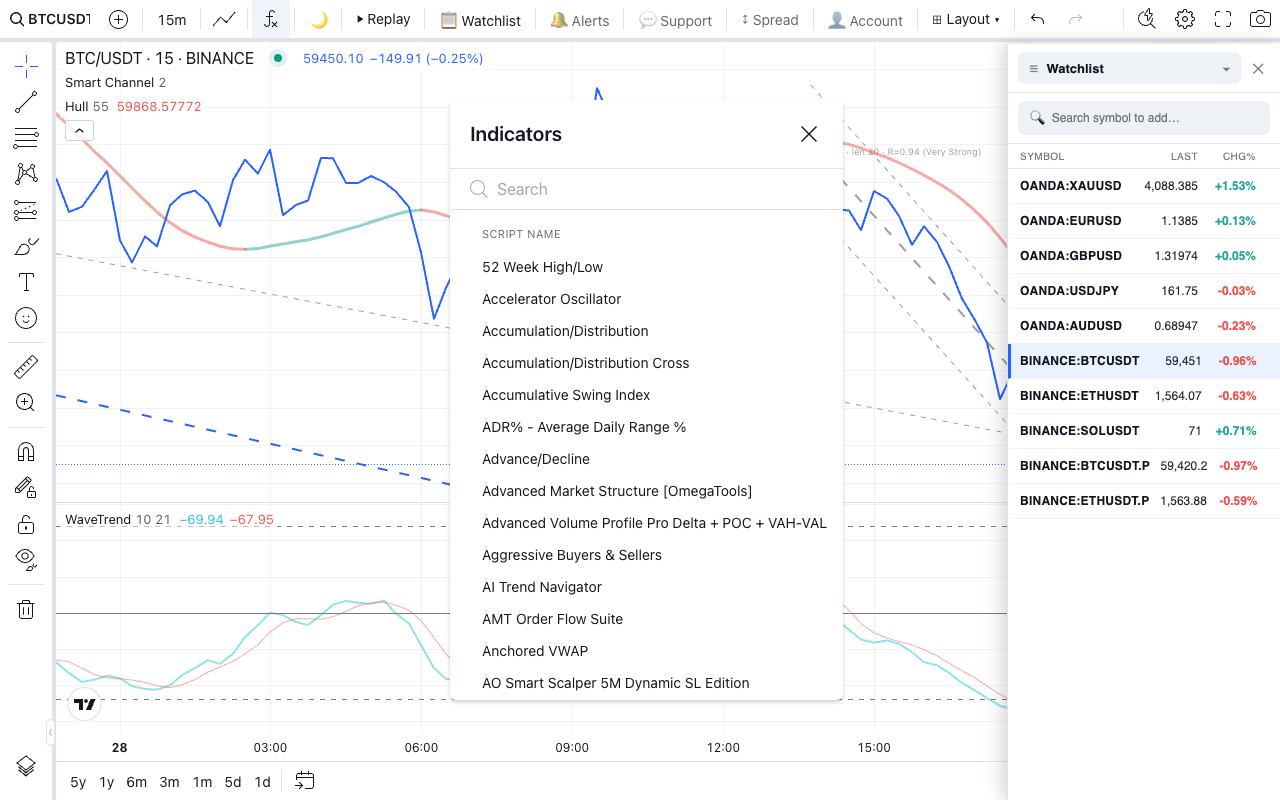Viewport: 1280px width, 800px height.
Task: Open the emoji and icons tool
Action: (26, 318)
